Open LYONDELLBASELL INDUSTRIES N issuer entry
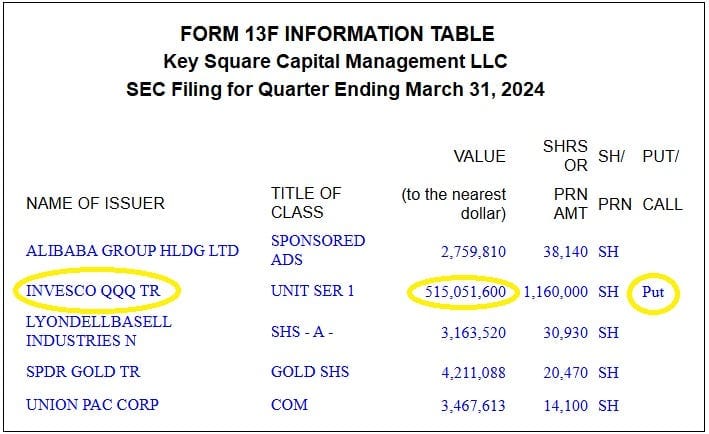709x434 pixels. pos(99,331)
